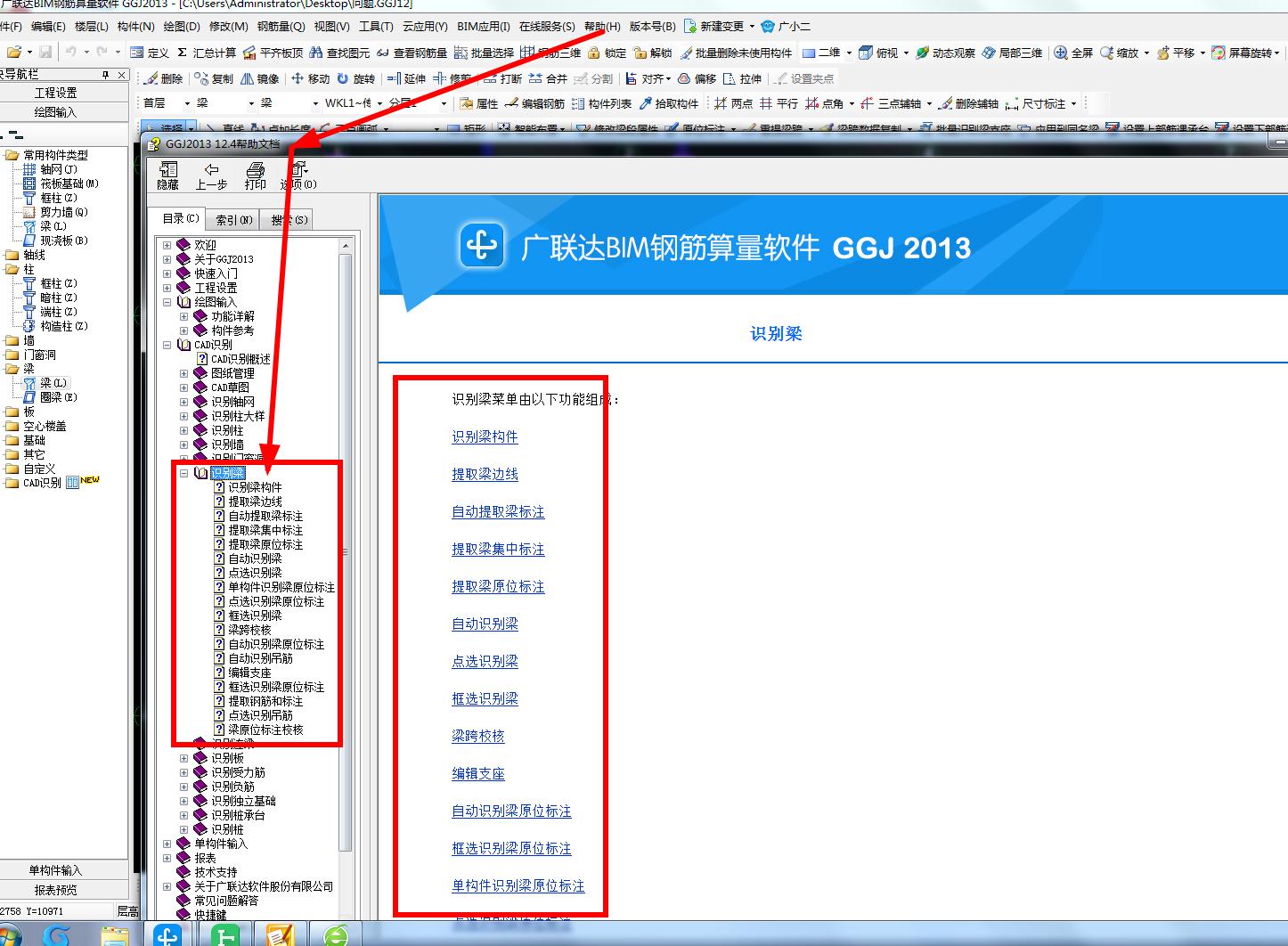Switch to 动态观察 view tool
The width and height of the screenshot is (1288, 946).
pos(945,53)
